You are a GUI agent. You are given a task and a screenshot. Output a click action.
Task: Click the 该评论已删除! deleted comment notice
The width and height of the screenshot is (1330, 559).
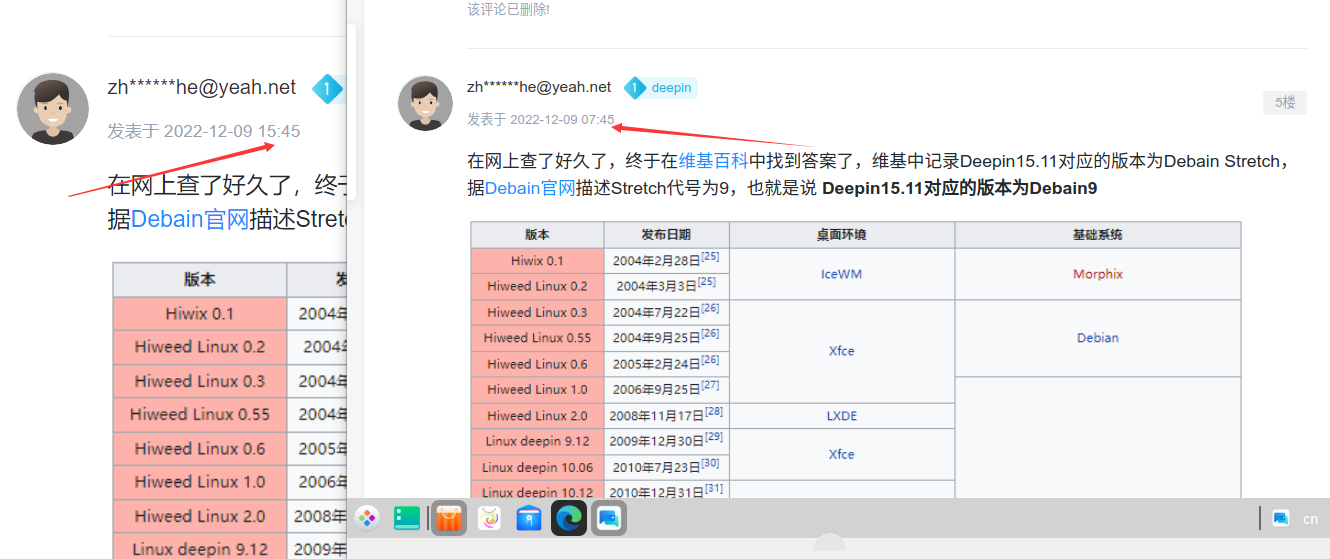[x=508, y=9]
